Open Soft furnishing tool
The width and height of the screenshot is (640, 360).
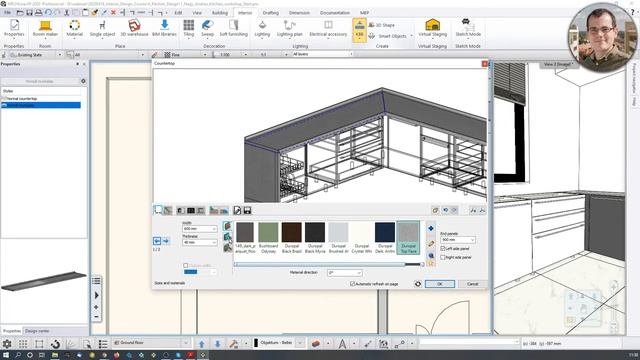233,28
